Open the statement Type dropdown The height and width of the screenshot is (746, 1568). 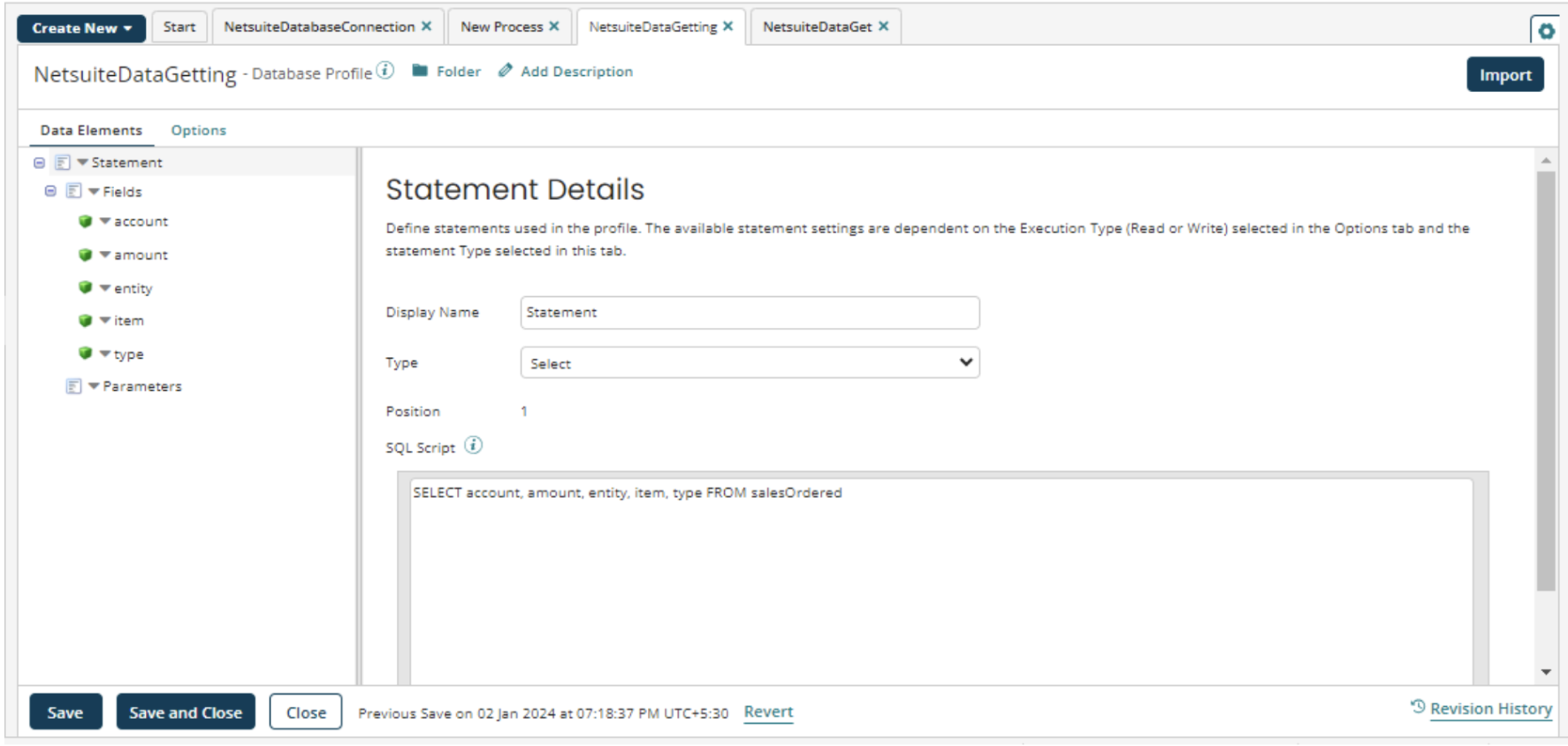[750, 362]
